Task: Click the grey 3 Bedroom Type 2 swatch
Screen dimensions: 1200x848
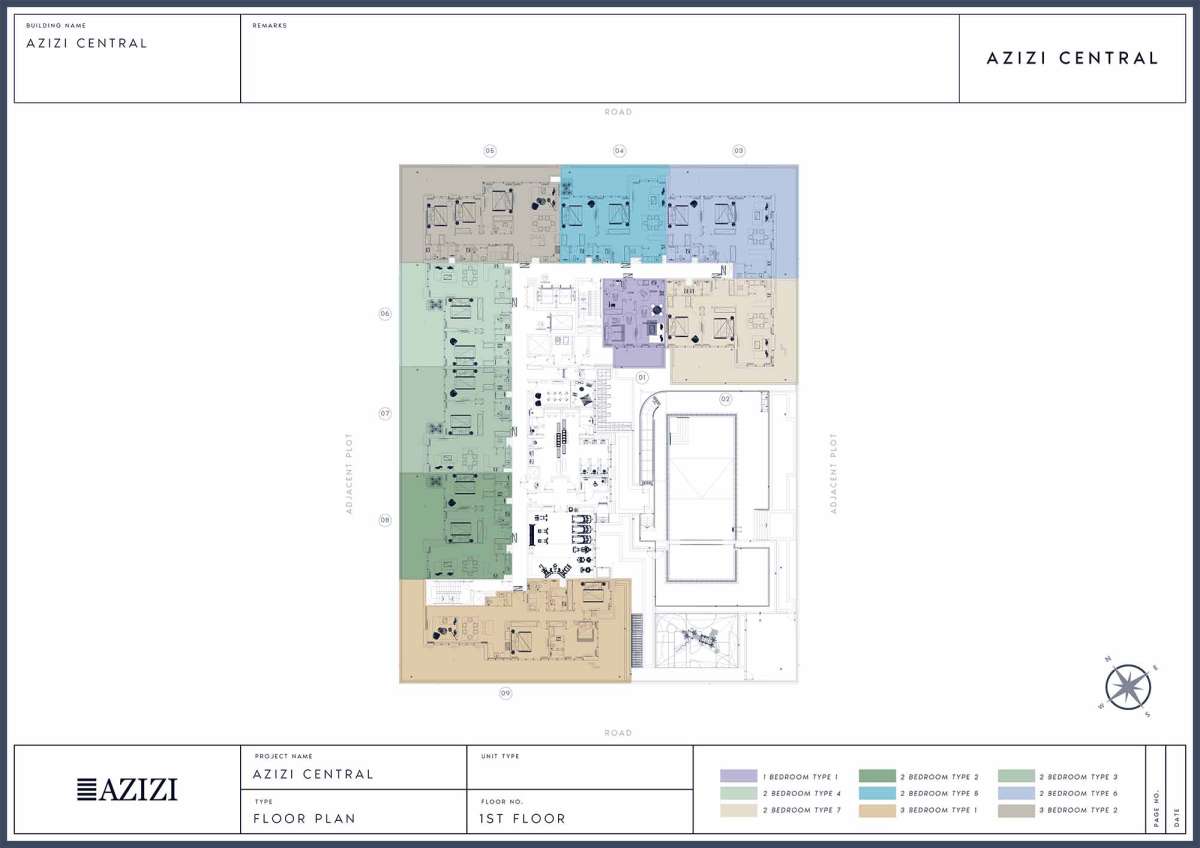Action: pos(1016,810)
